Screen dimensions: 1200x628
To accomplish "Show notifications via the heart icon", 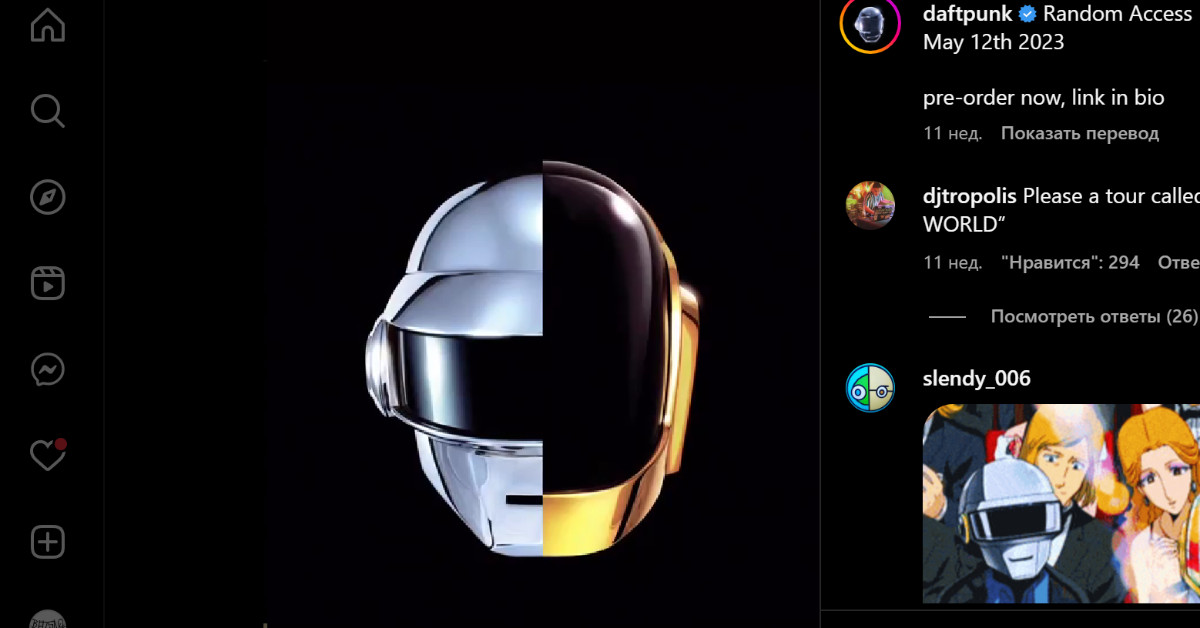I will click(47, 456).
